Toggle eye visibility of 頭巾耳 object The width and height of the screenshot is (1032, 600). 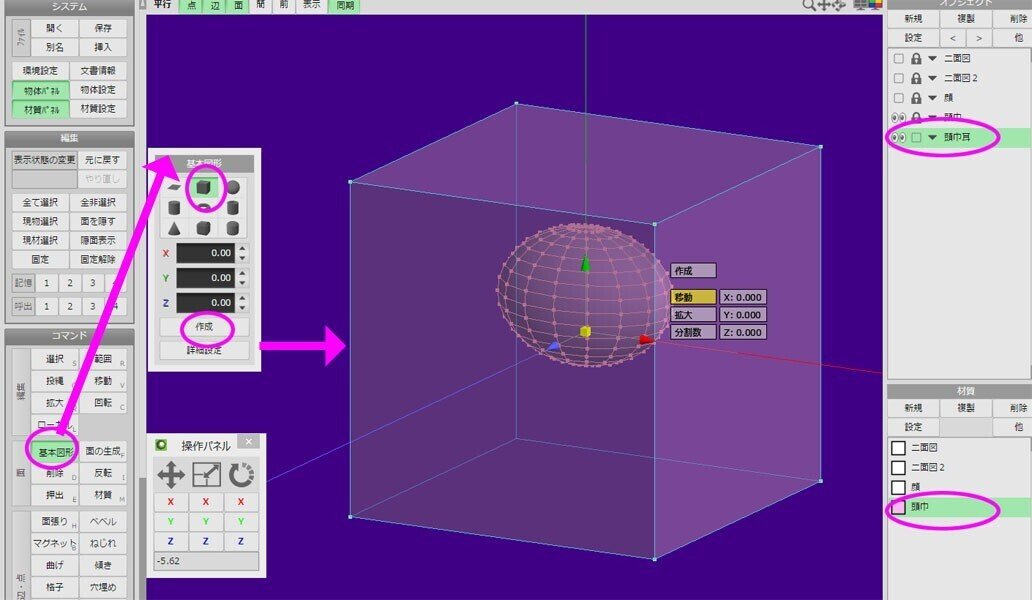[x=898, y=138]
